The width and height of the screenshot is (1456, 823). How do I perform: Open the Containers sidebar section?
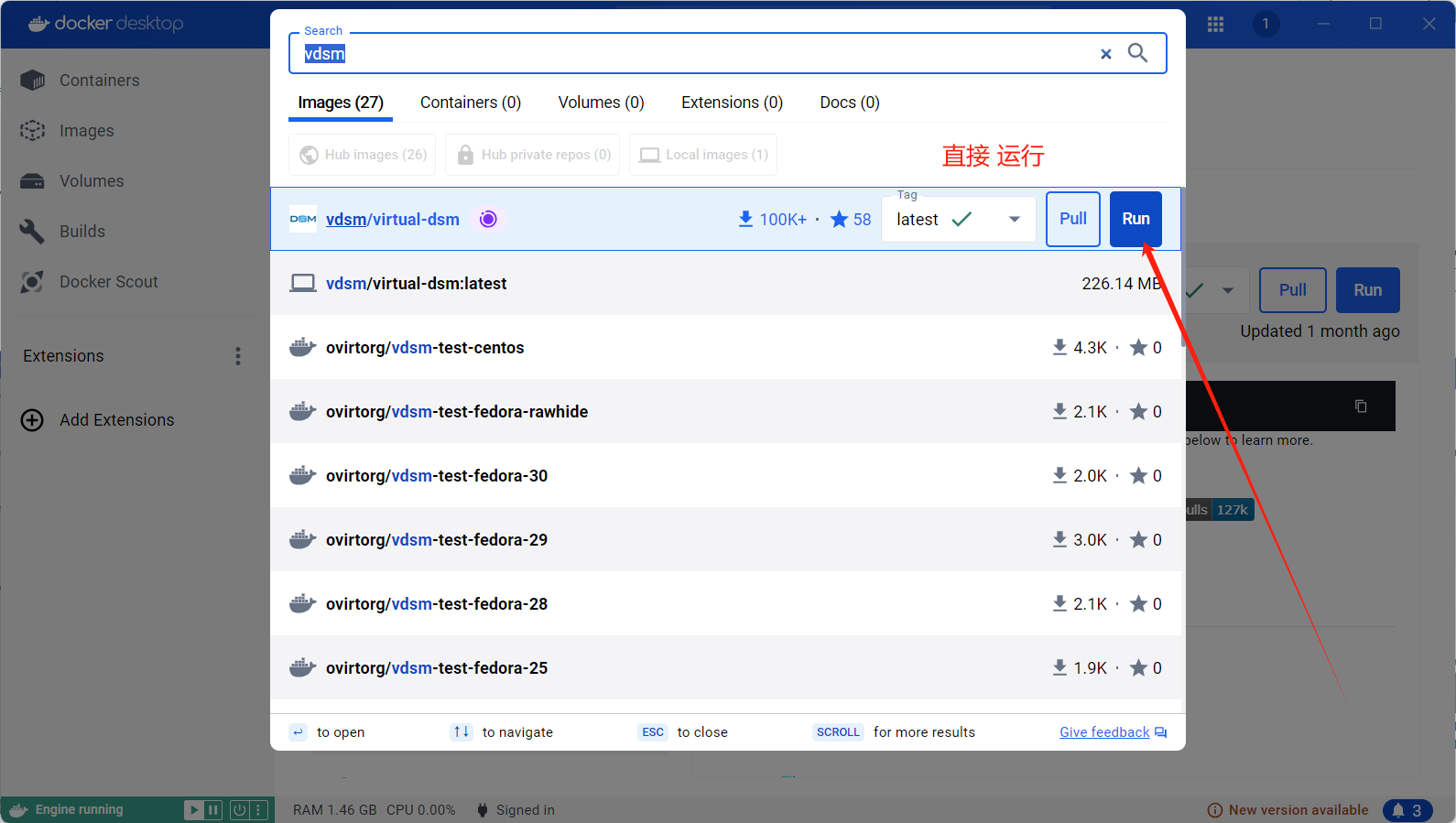pos(99,81)
